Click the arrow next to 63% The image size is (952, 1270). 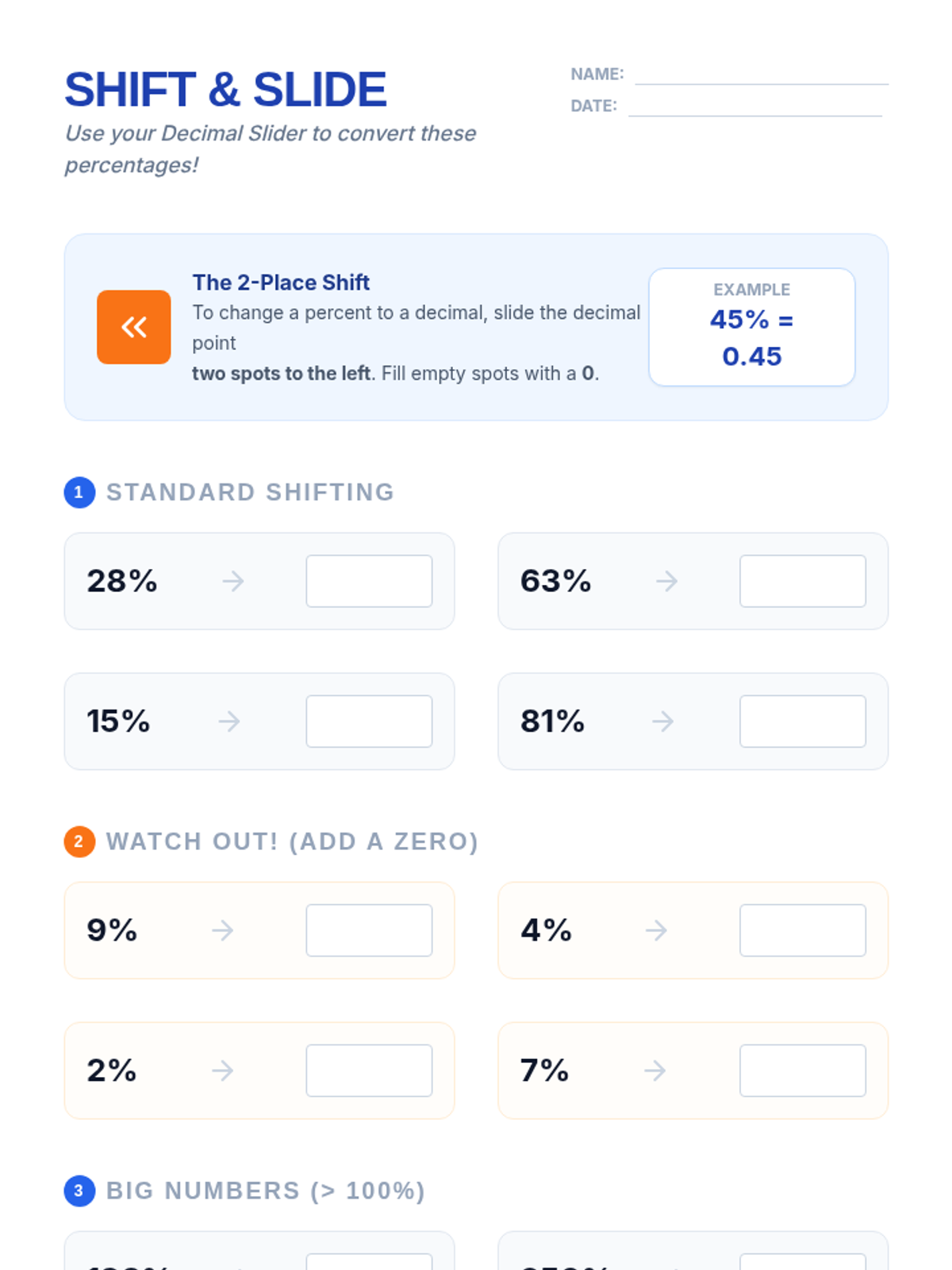click(x=667, y=581)
